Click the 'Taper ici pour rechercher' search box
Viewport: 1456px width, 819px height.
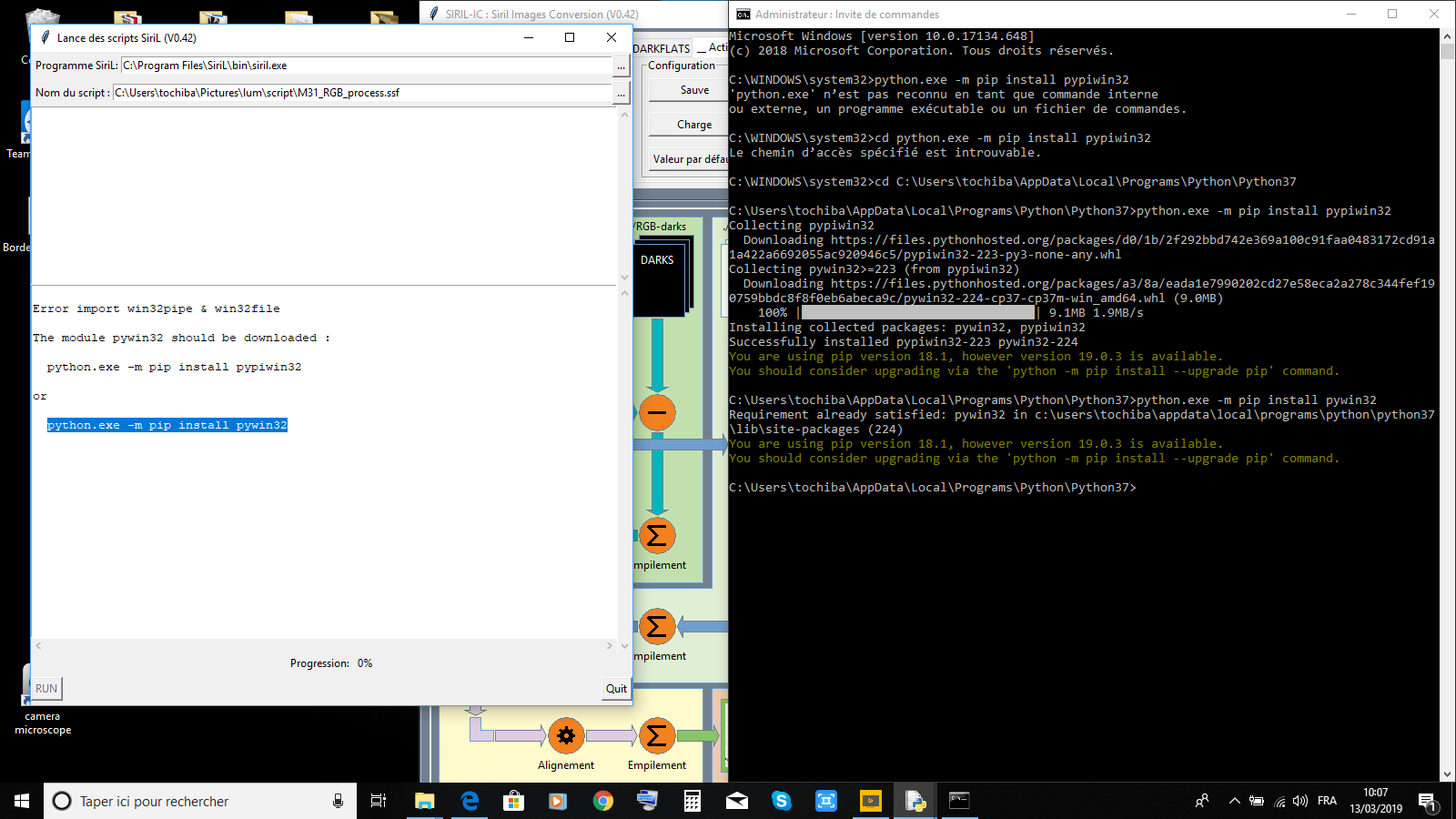(200, 801)
